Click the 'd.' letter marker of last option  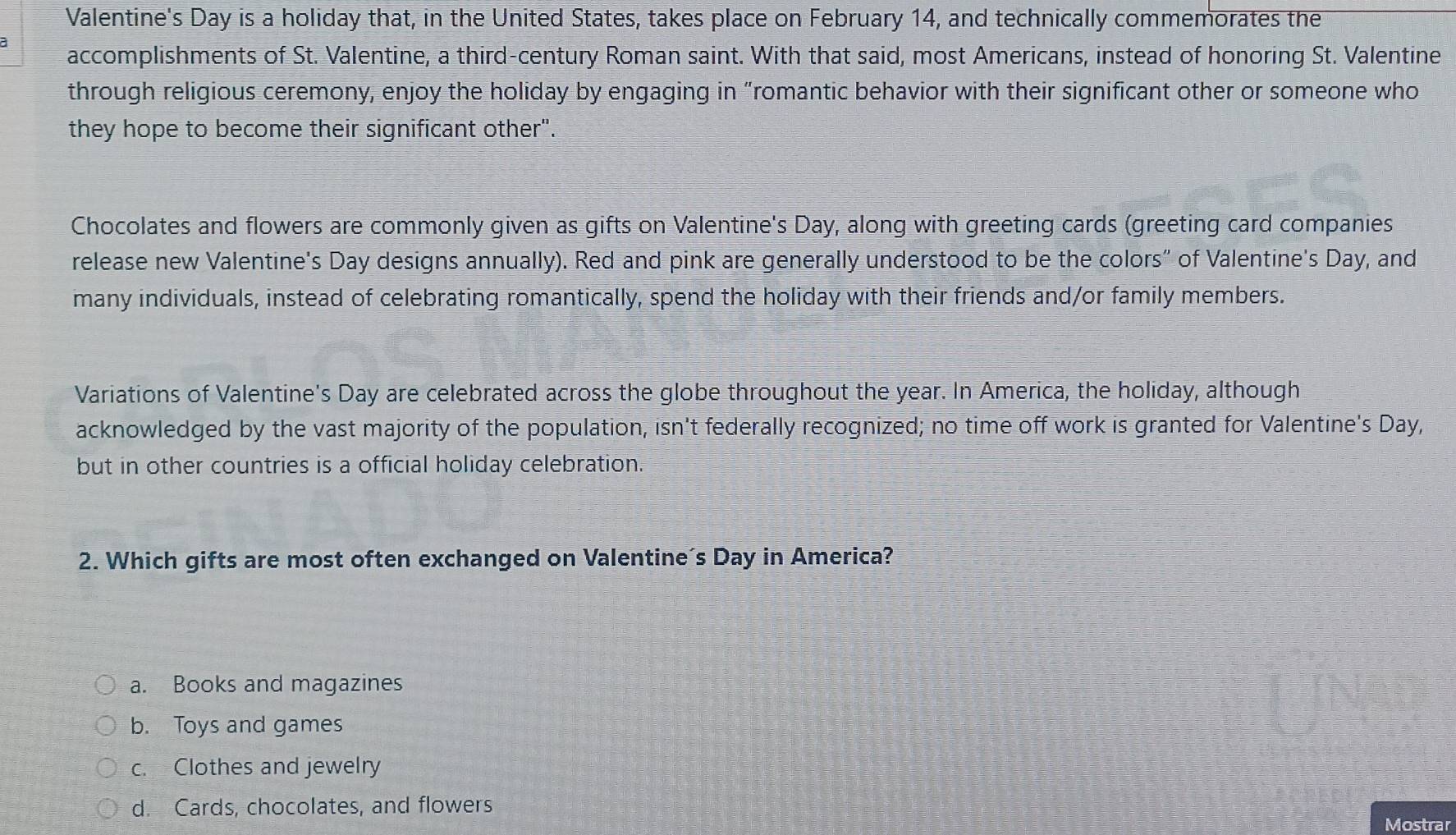140,809
